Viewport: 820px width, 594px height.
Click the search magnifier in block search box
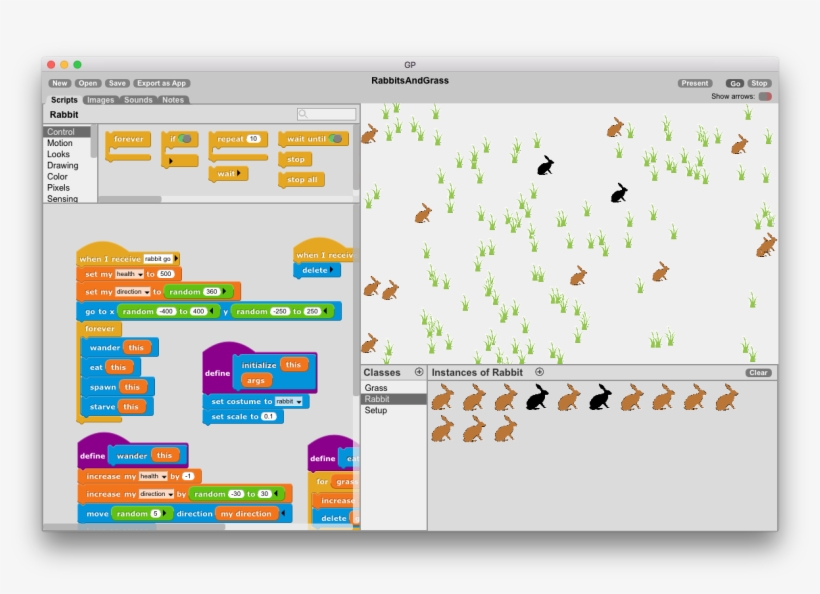(x=303, y=115)
